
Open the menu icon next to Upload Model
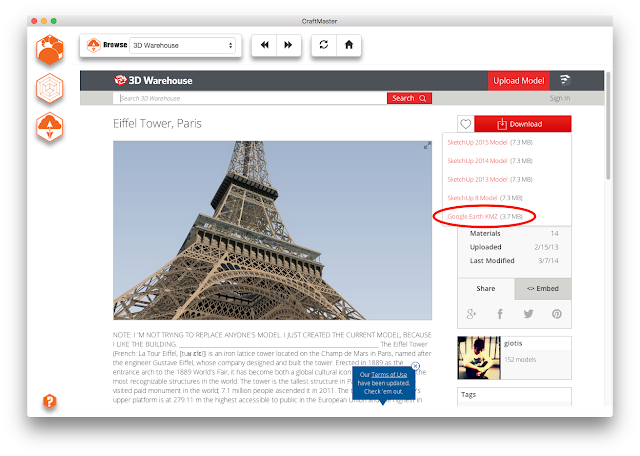(x=564, y=80)
